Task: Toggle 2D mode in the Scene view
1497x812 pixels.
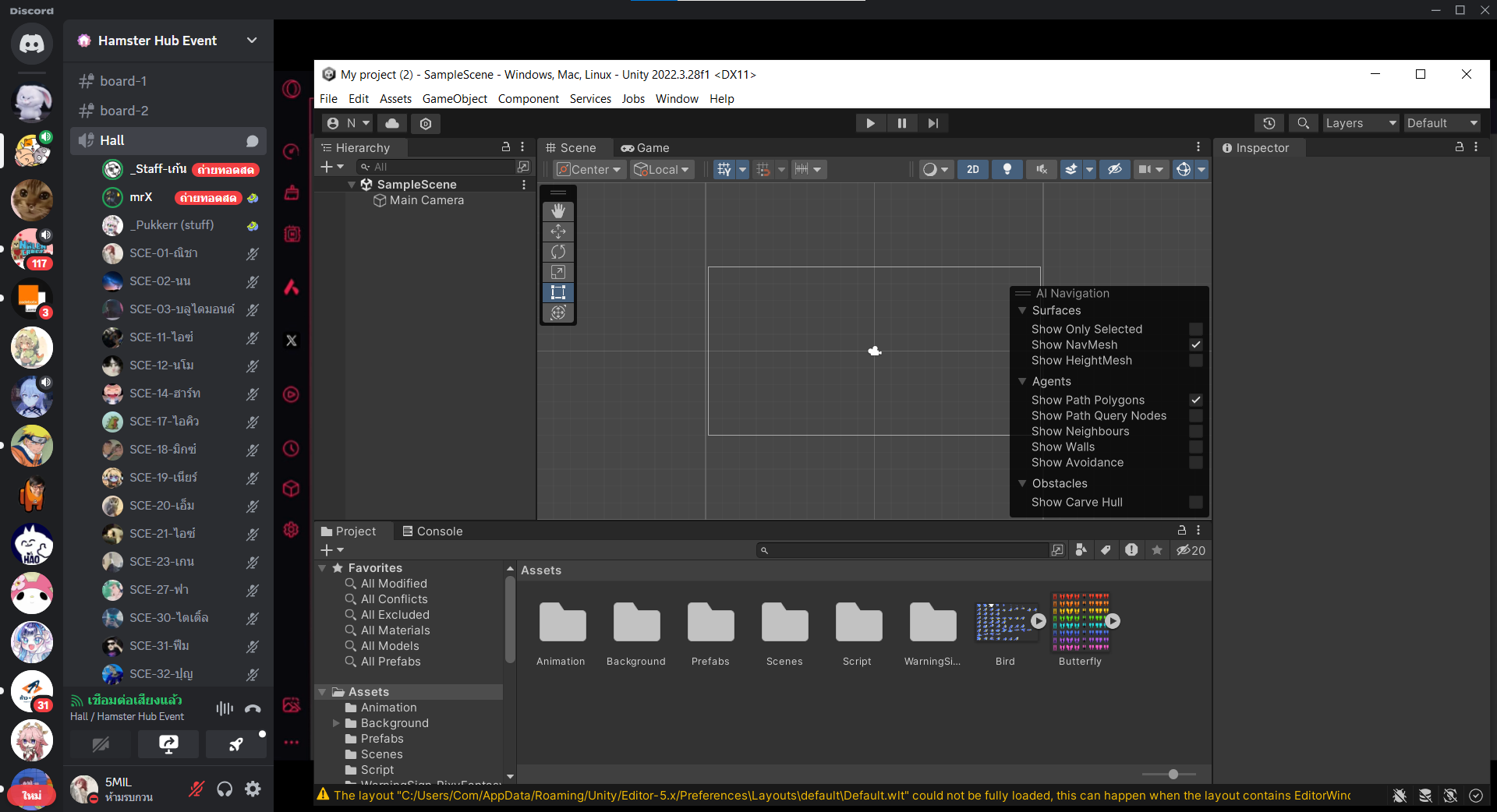Action: [972, 169]
